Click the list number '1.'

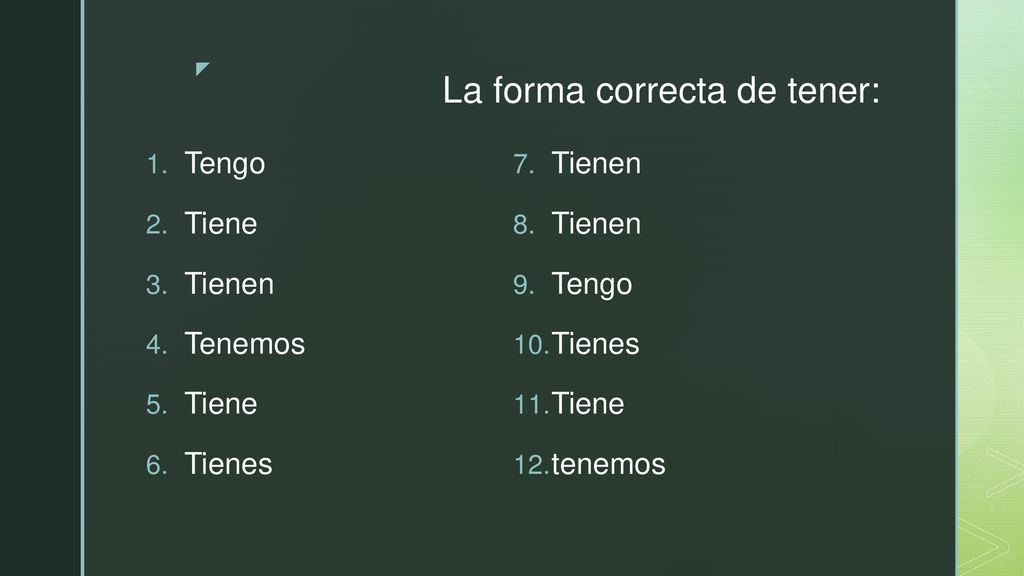[157, 165]
